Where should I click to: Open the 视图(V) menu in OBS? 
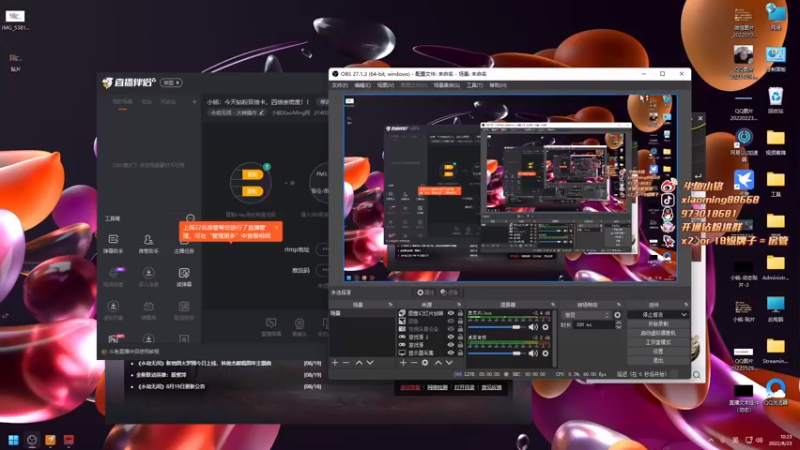(x=385, y=85)
